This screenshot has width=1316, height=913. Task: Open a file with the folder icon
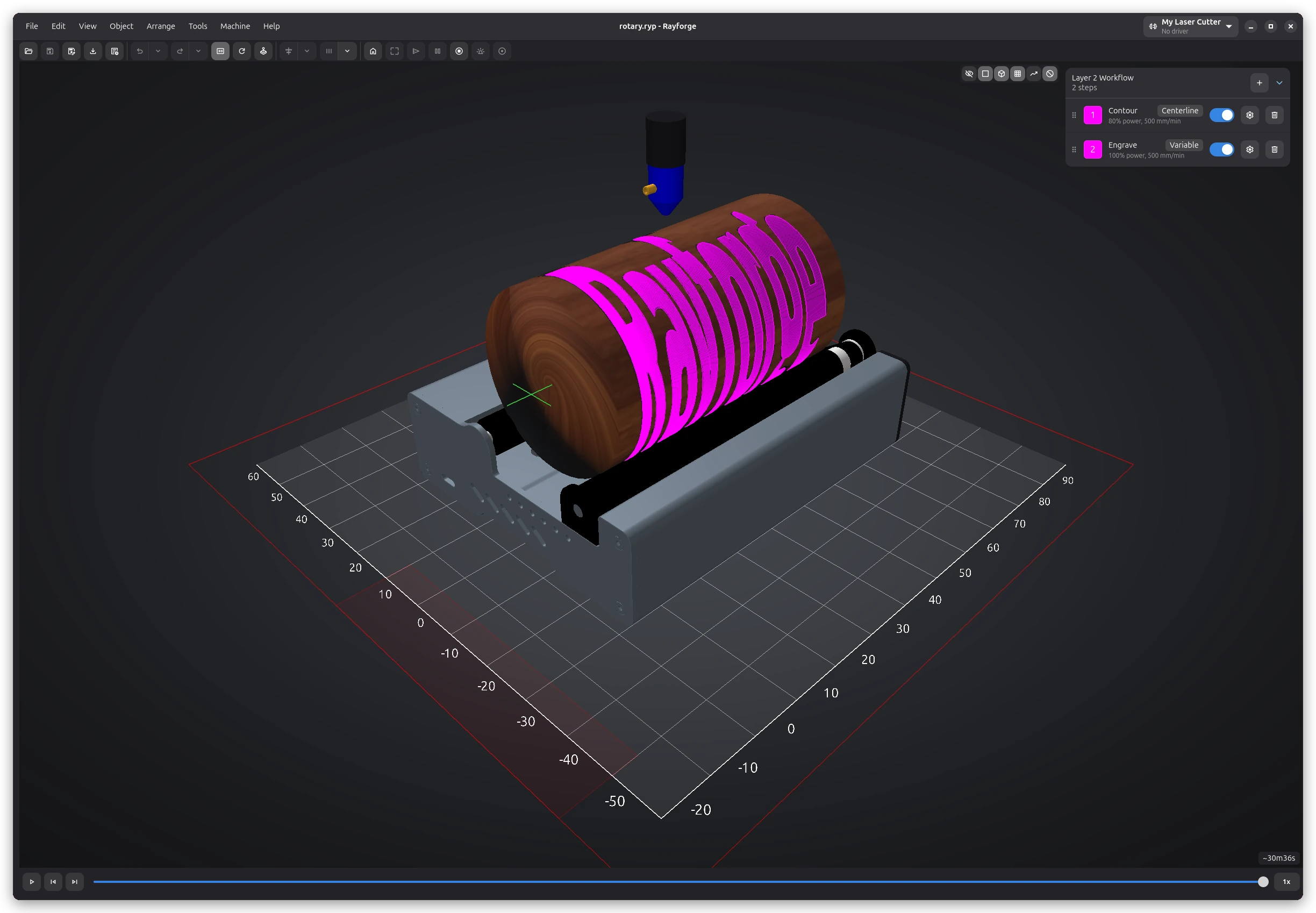(x=28, y=51)
